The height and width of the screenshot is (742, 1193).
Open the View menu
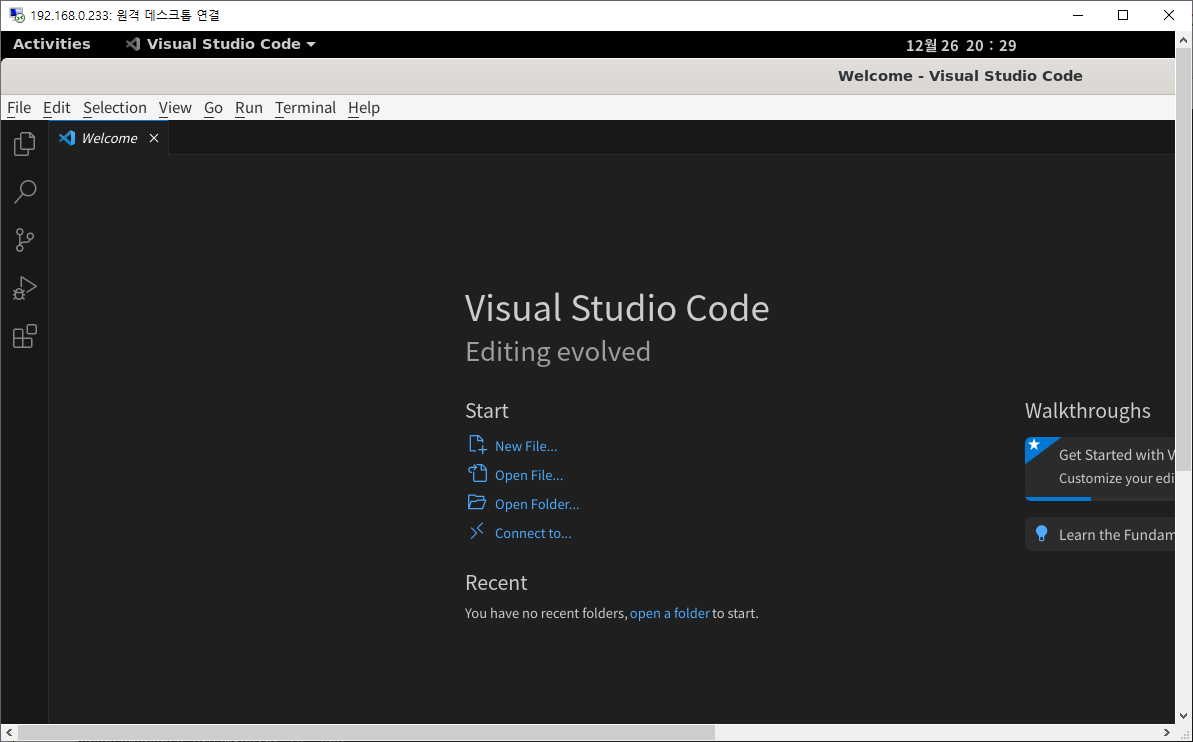(x=175, y=107)
